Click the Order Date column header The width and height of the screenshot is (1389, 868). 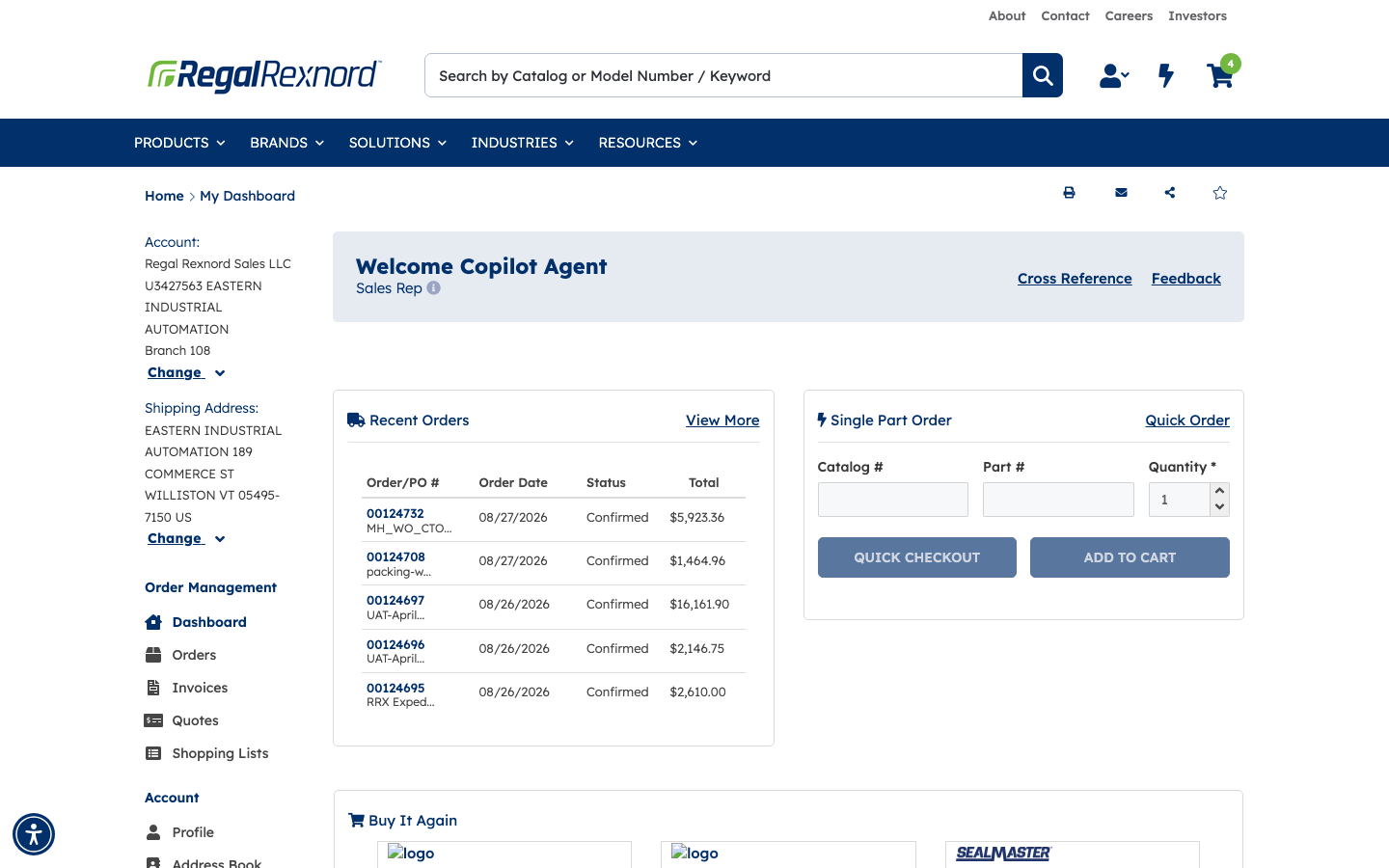(x=513, y=482)
